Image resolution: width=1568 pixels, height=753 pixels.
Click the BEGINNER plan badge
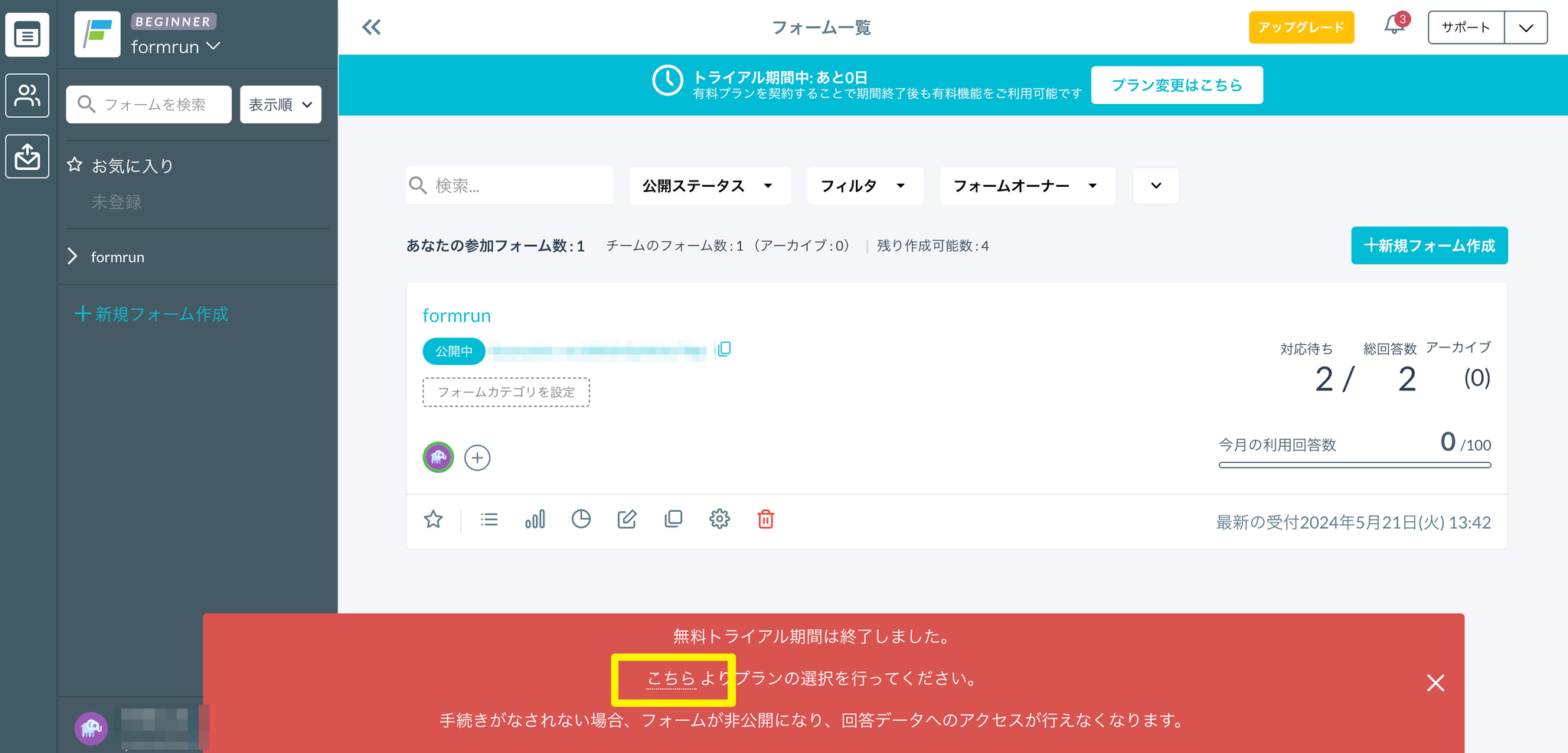click(173, 22)
